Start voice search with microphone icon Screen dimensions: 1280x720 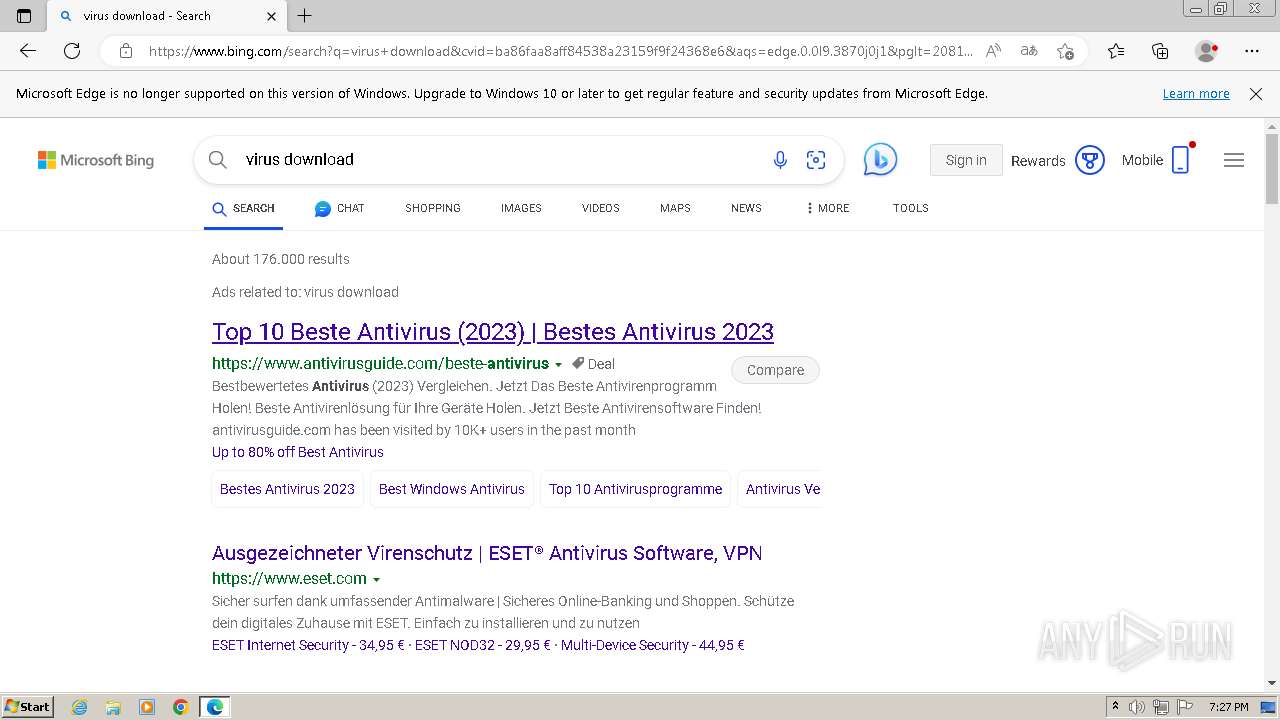pyautogui.click(x=780, y=160)
